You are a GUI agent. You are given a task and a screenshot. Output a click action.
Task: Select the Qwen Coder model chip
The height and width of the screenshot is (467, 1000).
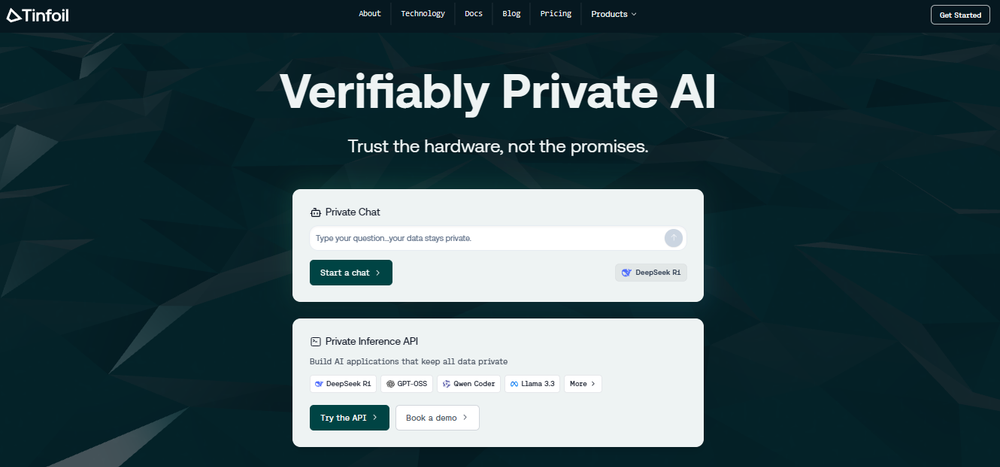point(468,383)
